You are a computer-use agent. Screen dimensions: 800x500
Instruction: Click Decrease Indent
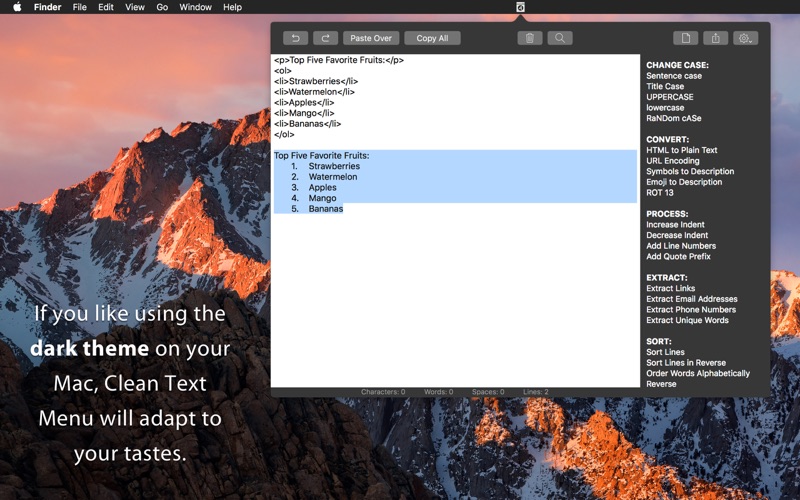pyautogui.click(x=677, y=235)
